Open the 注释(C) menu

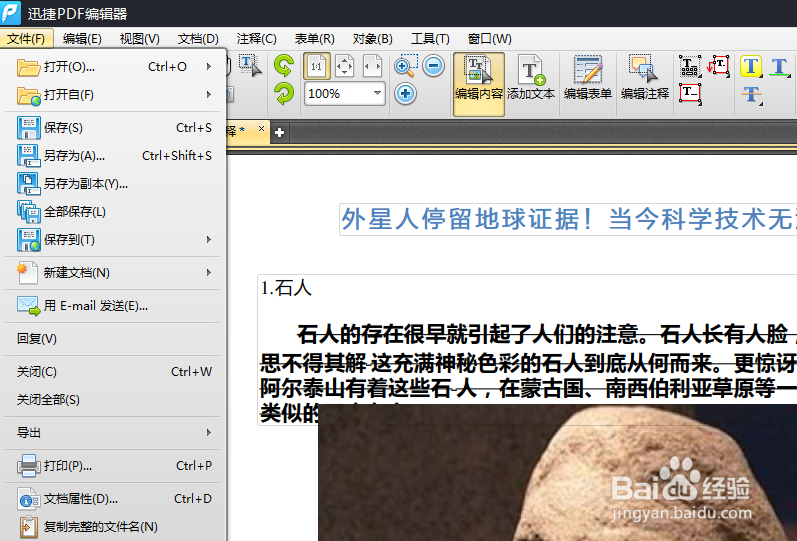click(256, 39)
